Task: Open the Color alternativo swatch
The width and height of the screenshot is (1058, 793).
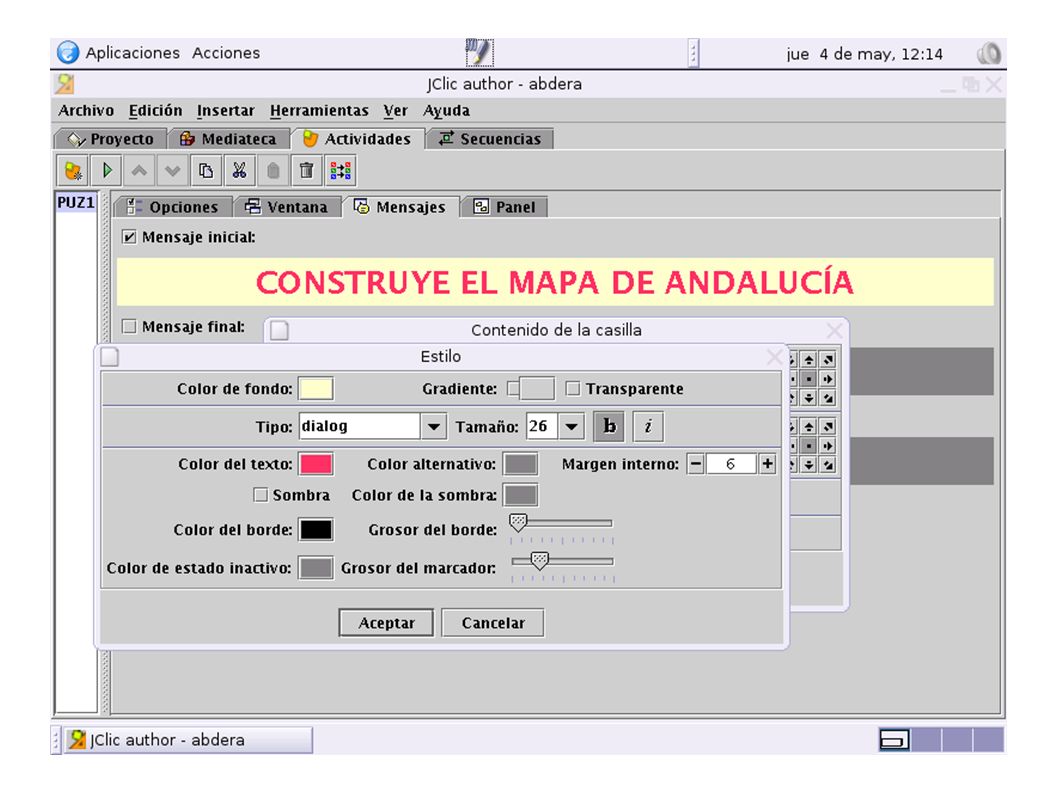Action: [x=521, y=464]
